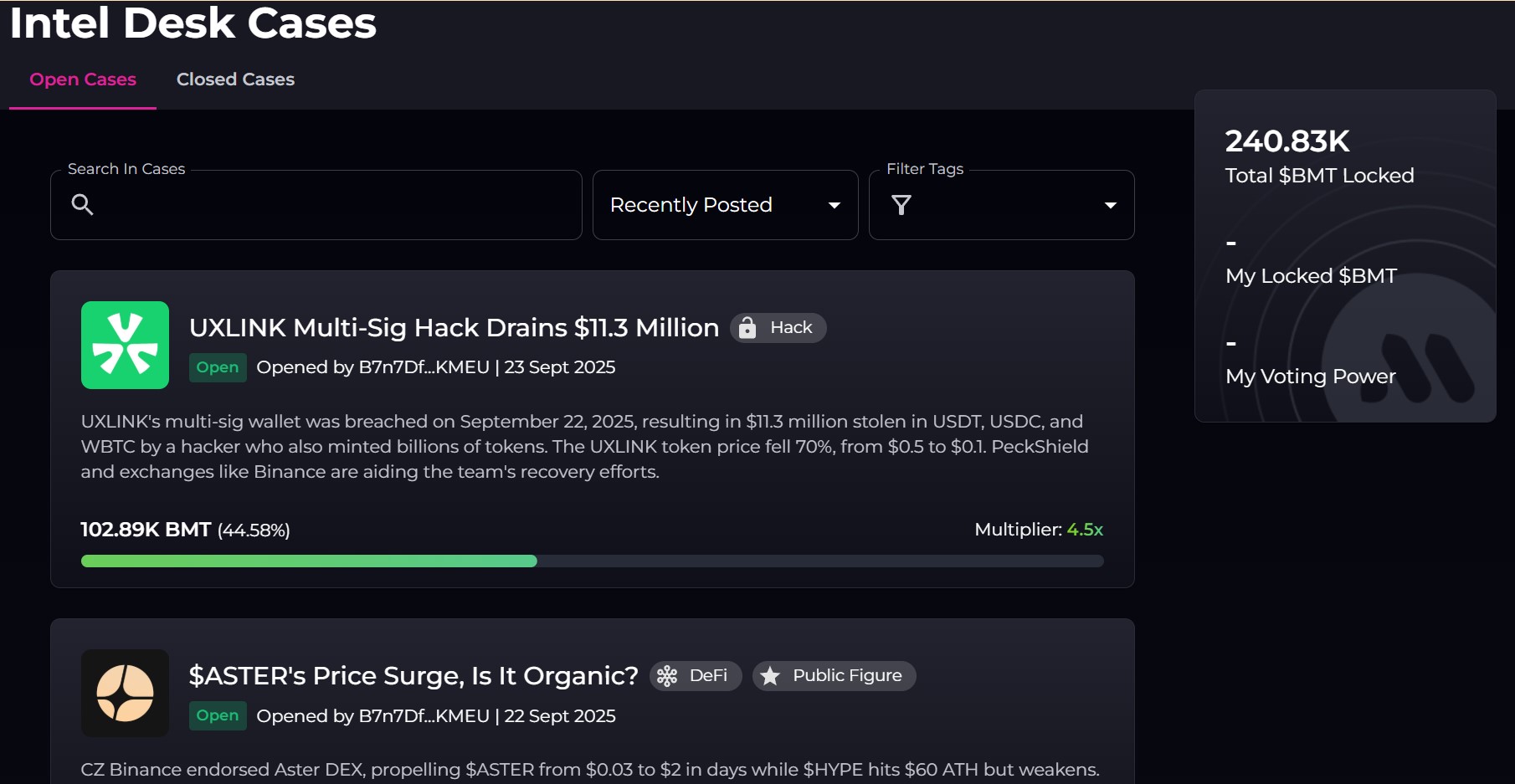Open the $ASTER's Price Surge case title
Viewport: 1515px width, 784px height.
[413, 676]
